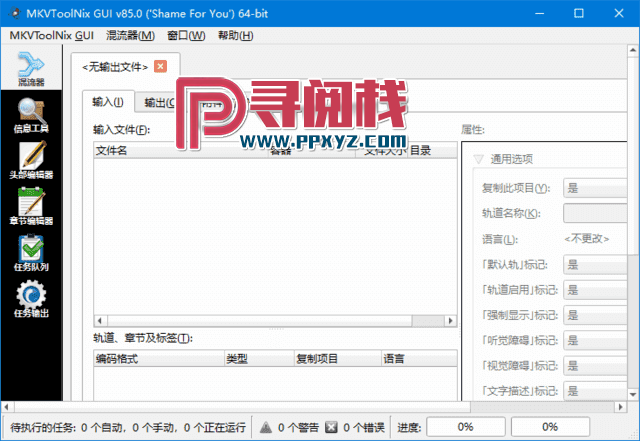Open the 帮助(H) menu
This screenshot has height=441, width=640.
click(236, 36)
